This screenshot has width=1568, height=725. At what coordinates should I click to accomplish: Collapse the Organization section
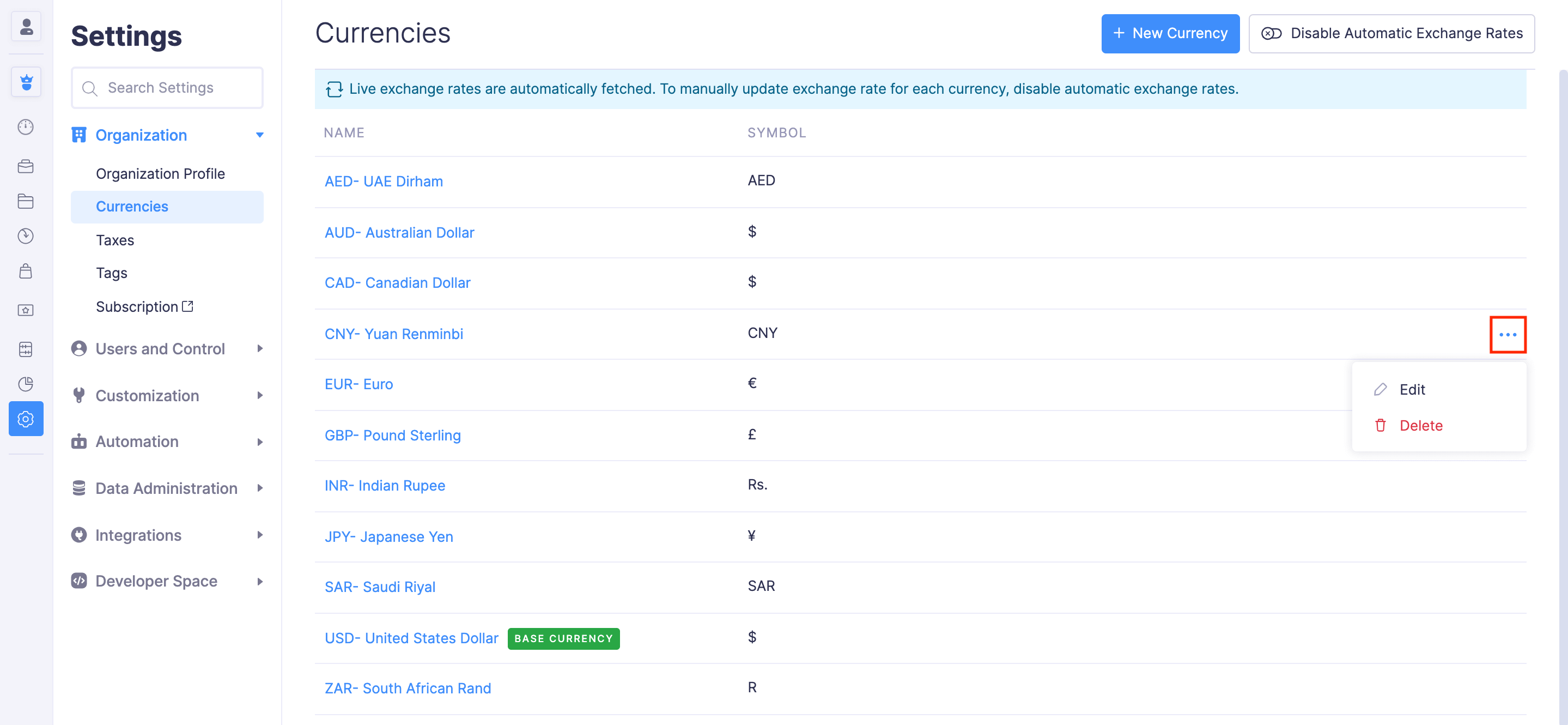pos(259,135)
